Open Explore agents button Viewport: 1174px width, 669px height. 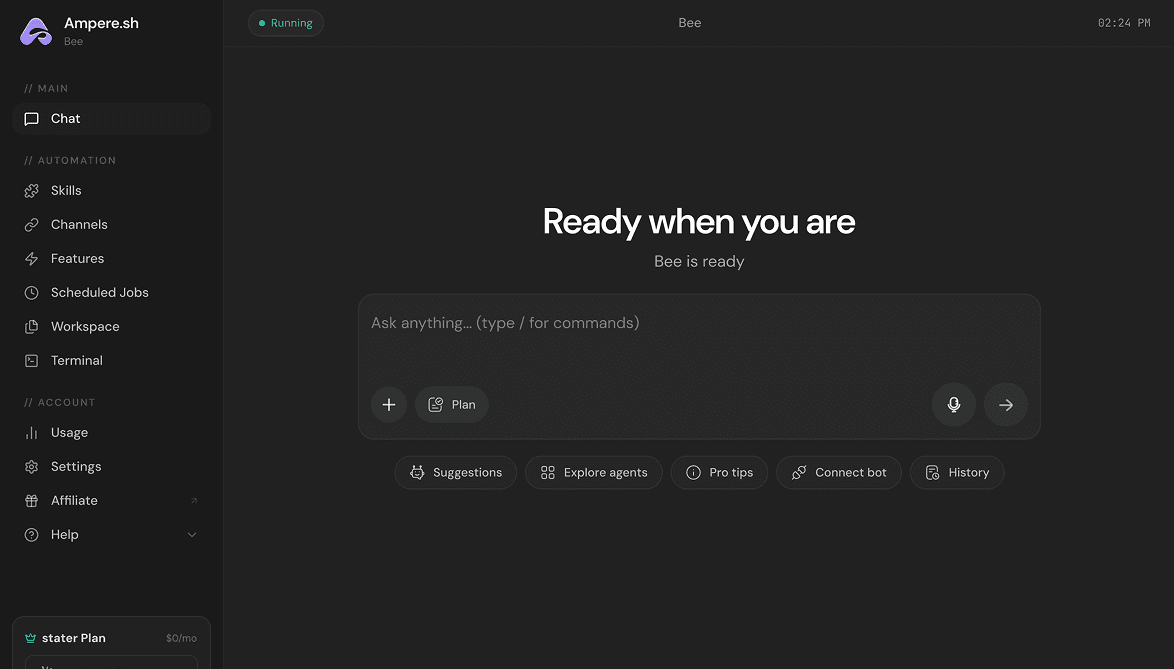[x=594, y=473]
